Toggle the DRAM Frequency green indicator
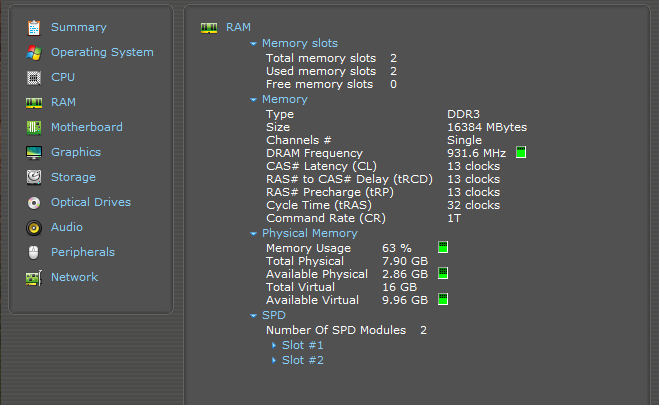659x405 pixels. click(520, 153)
